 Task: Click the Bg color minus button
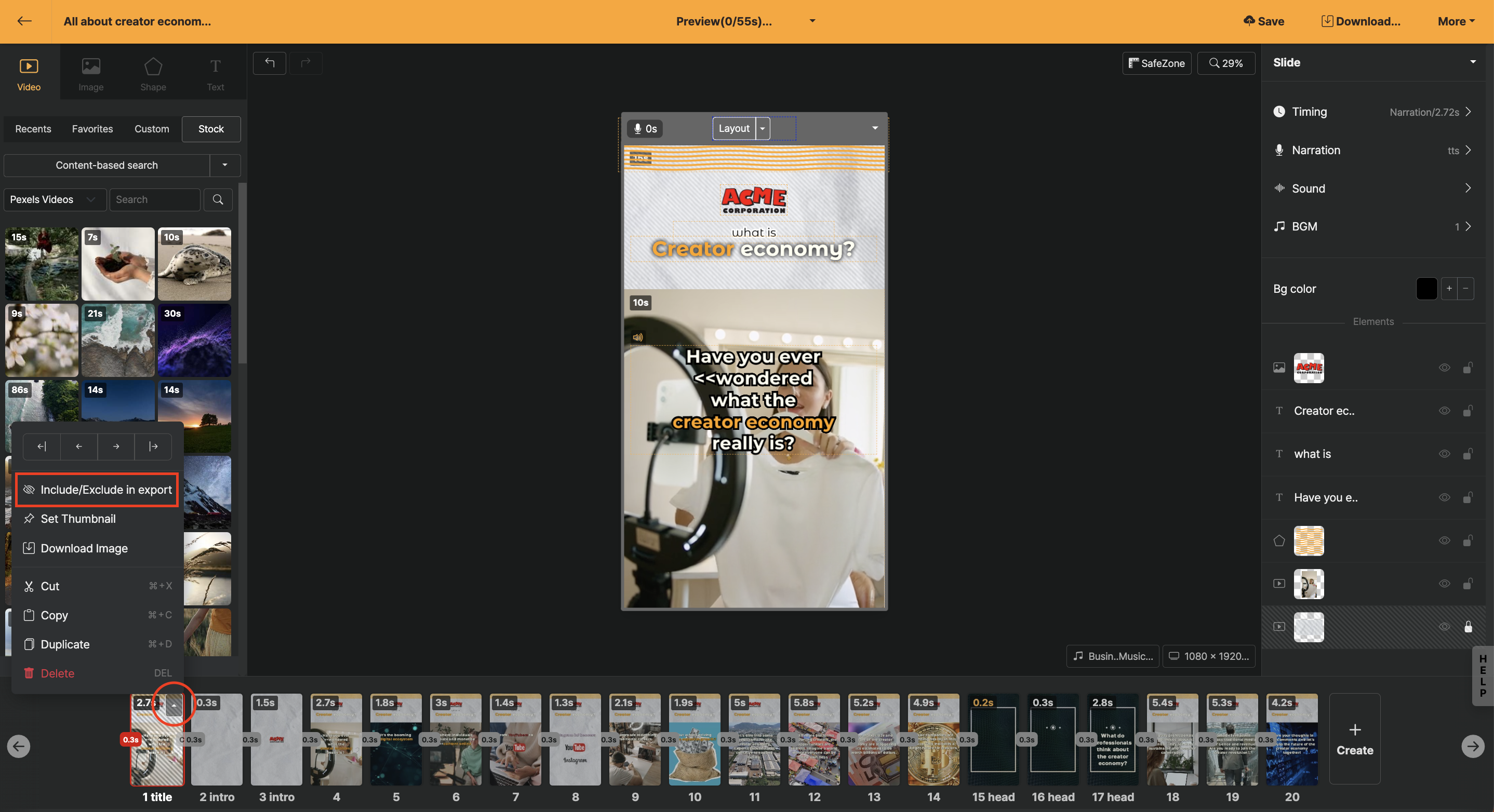1465,289
